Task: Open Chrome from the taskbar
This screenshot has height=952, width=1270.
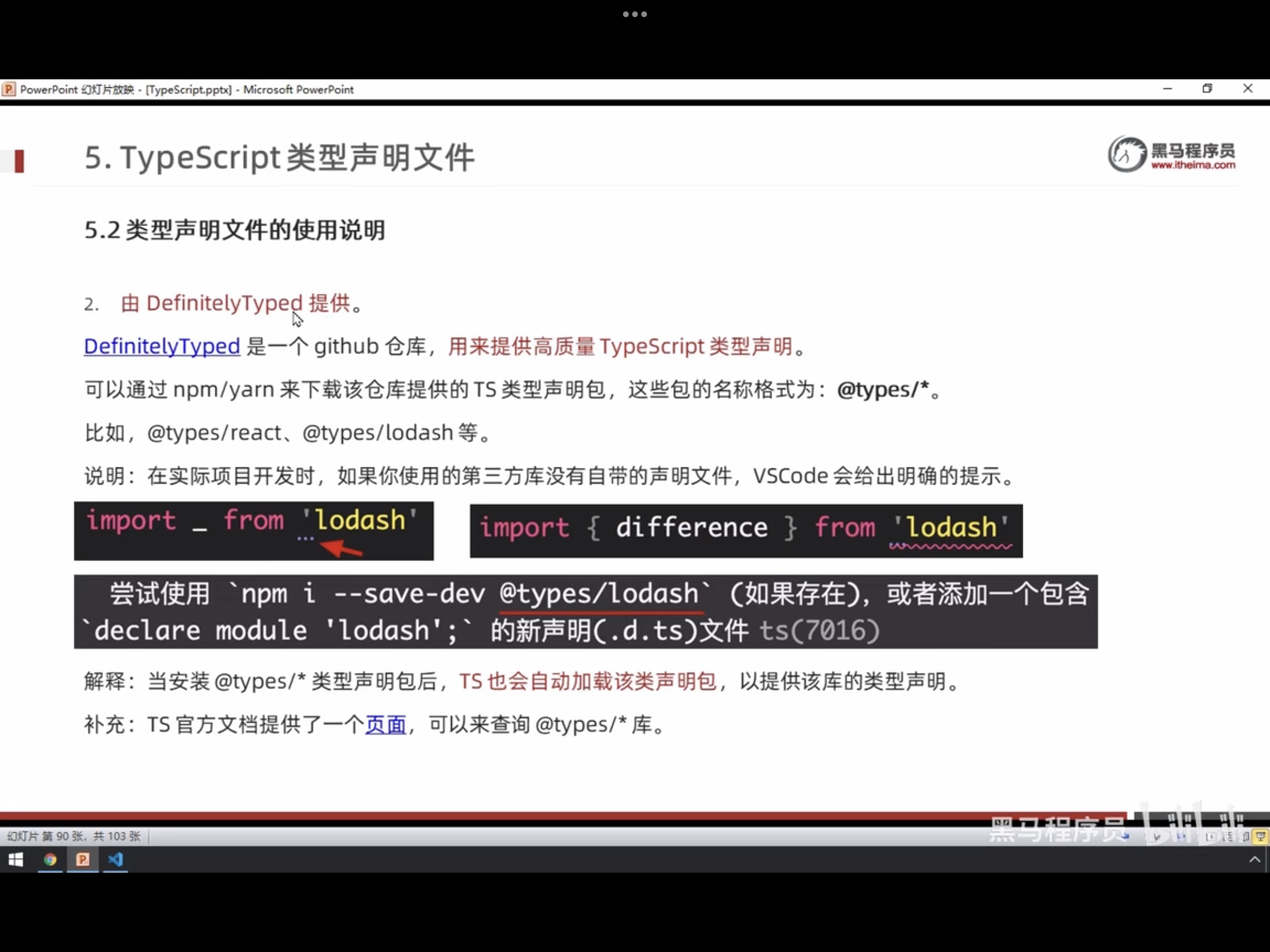Action: (x=50, y=859)
